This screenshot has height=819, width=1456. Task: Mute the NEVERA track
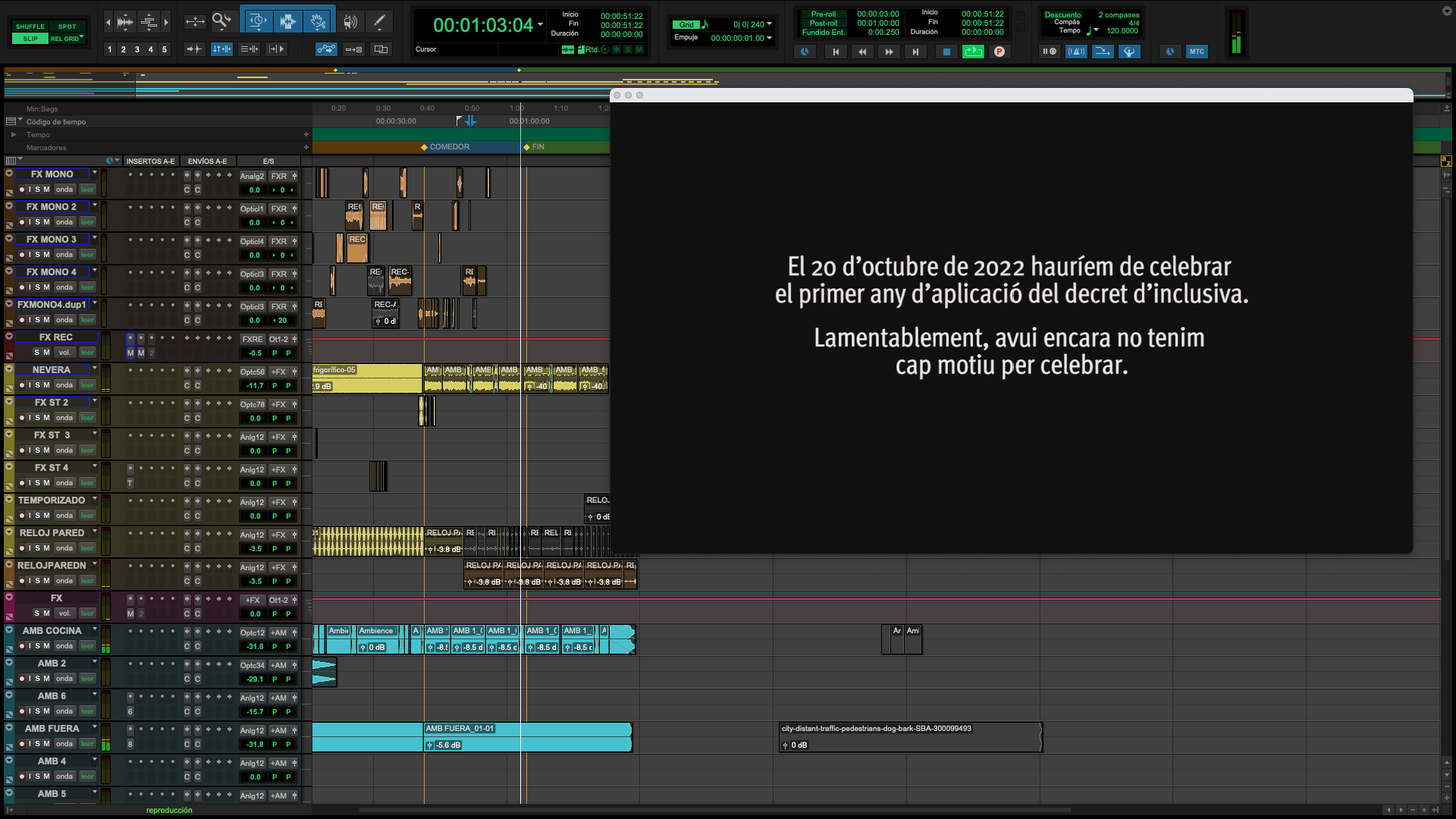point(46,385)
